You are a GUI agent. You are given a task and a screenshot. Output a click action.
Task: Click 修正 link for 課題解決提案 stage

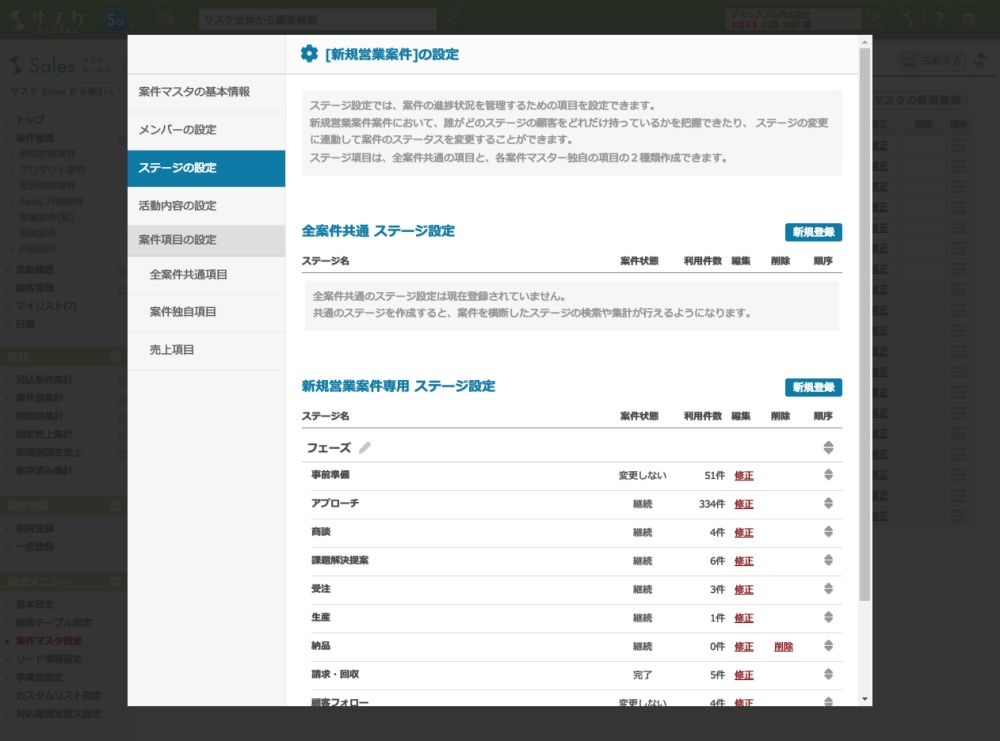(x=744, y=561)
